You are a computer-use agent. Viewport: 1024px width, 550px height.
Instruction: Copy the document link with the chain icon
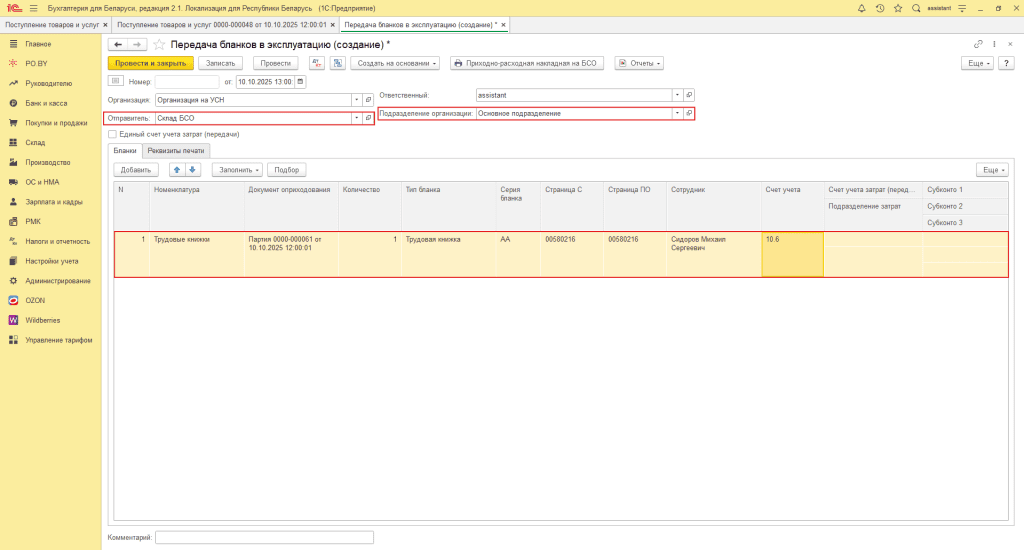(978, 45)
